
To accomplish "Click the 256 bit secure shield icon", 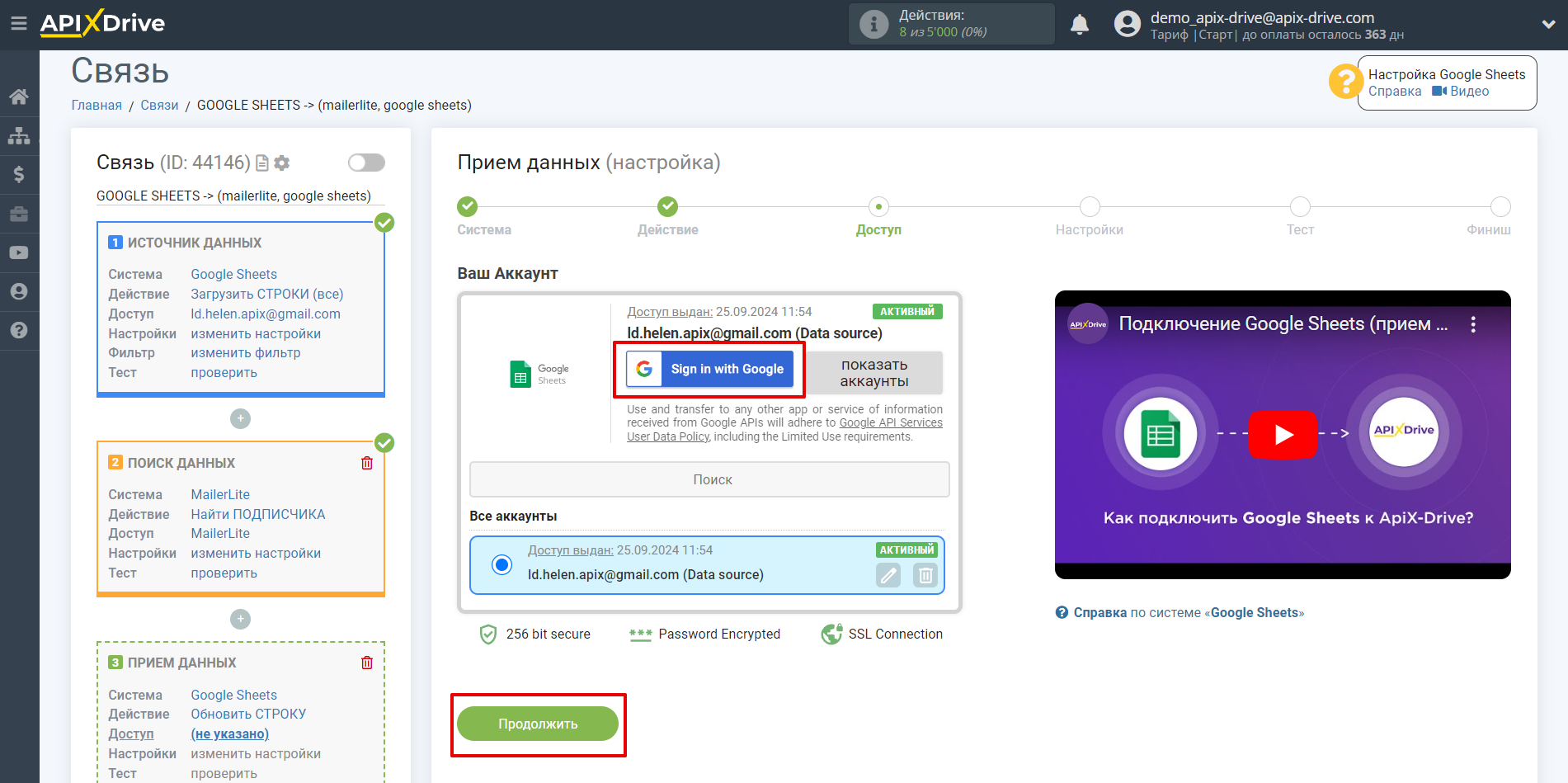I will tap(488, 634).
